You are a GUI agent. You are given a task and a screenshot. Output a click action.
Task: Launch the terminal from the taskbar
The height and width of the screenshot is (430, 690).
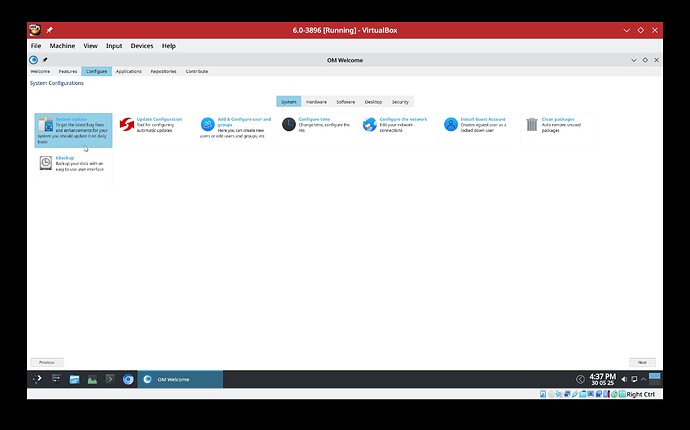(110, 379)
